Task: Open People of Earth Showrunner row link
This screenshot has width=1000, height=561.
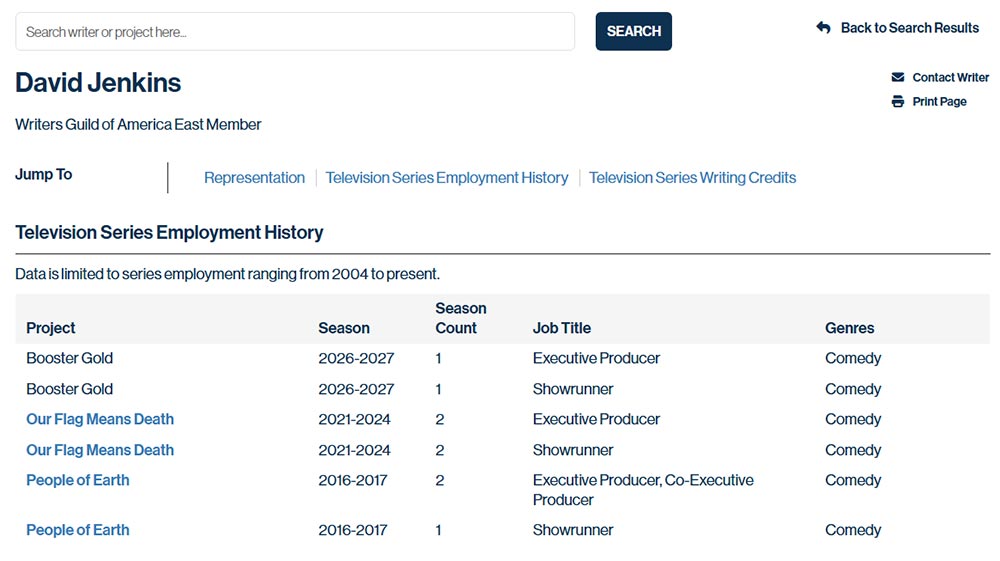Action: [x=78, y=530]
